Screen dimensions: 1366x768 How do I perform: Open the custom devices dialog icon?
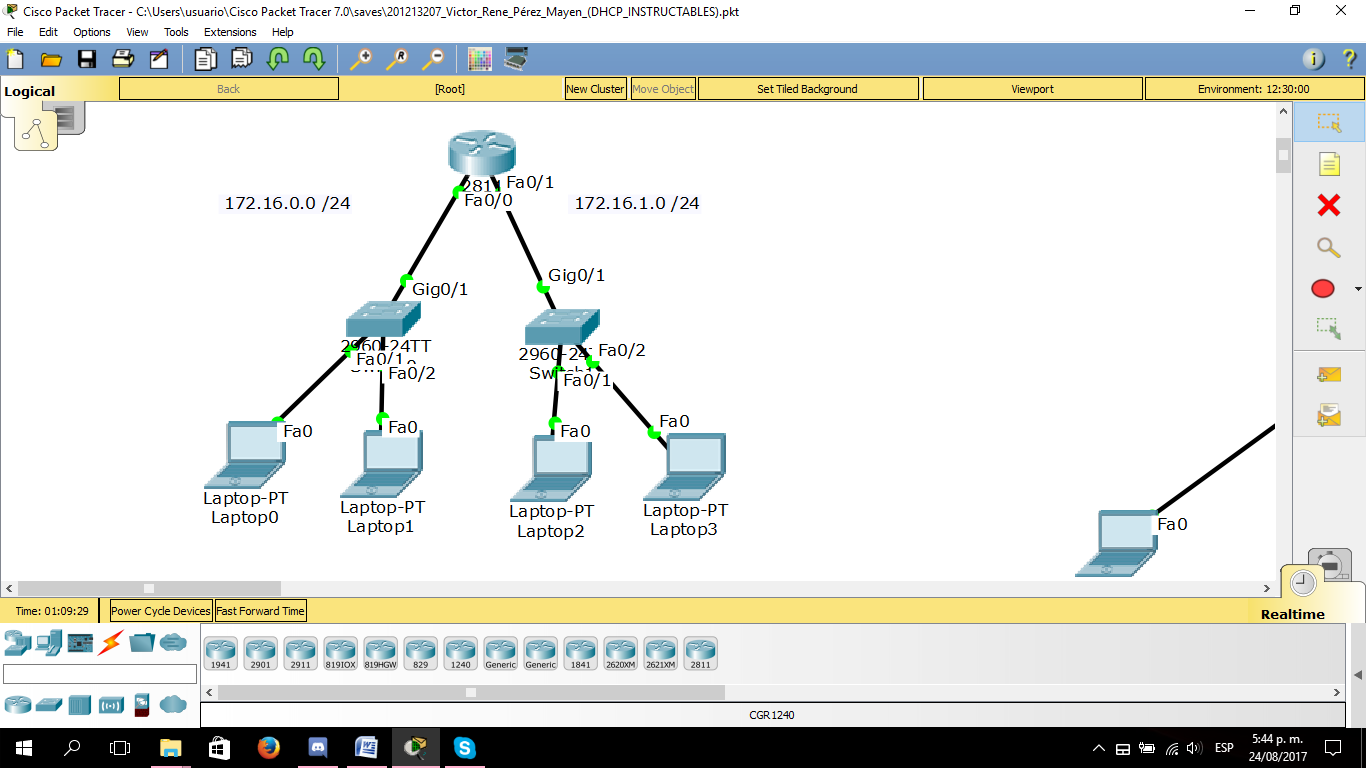[x=516, y=59]
